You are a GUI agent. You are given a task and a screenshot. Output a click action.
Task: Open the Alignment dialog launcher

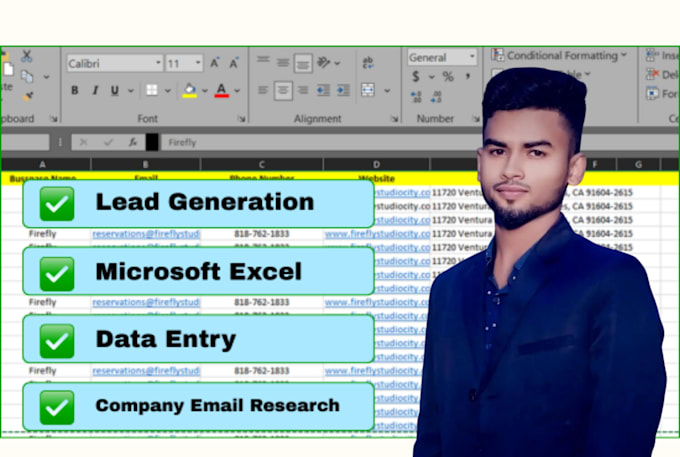click(x=394, y=119)
